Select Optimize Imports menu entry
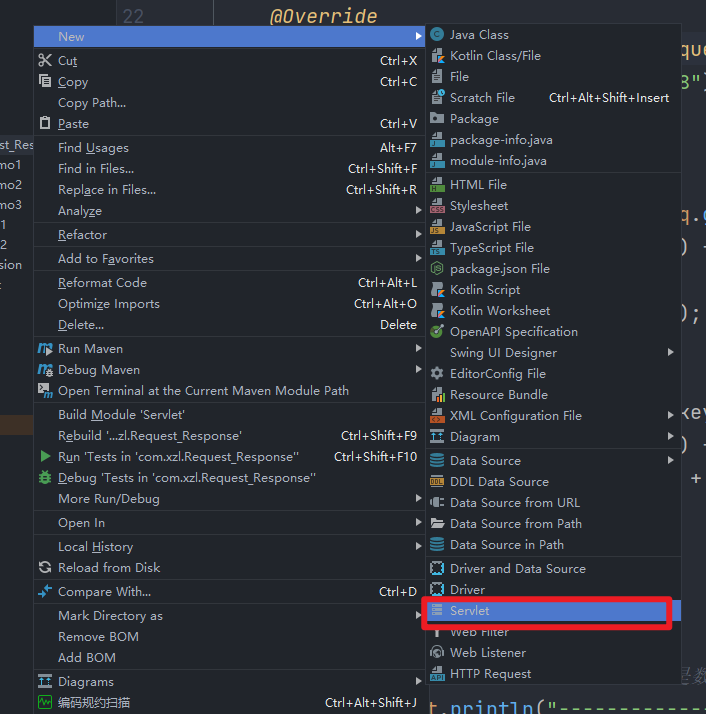 coord(230,304)
